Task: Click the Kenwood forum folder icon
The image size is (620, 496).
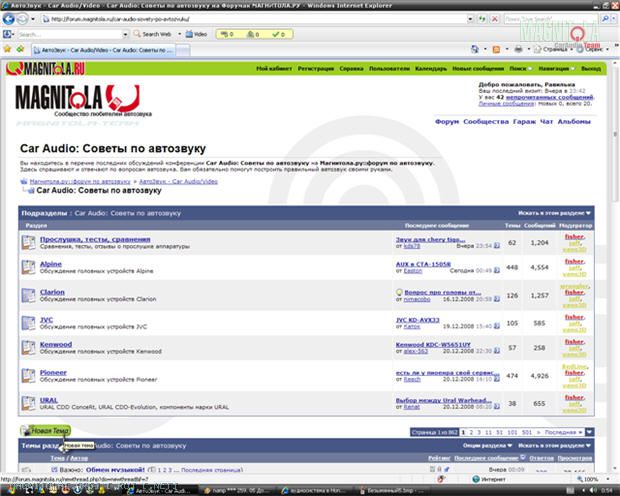Action: click(x=28, y=347)
